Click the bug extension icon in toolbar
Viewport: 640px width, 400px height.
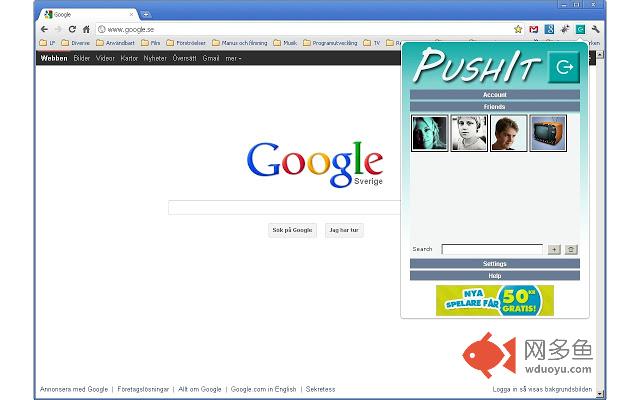(564, 29)
